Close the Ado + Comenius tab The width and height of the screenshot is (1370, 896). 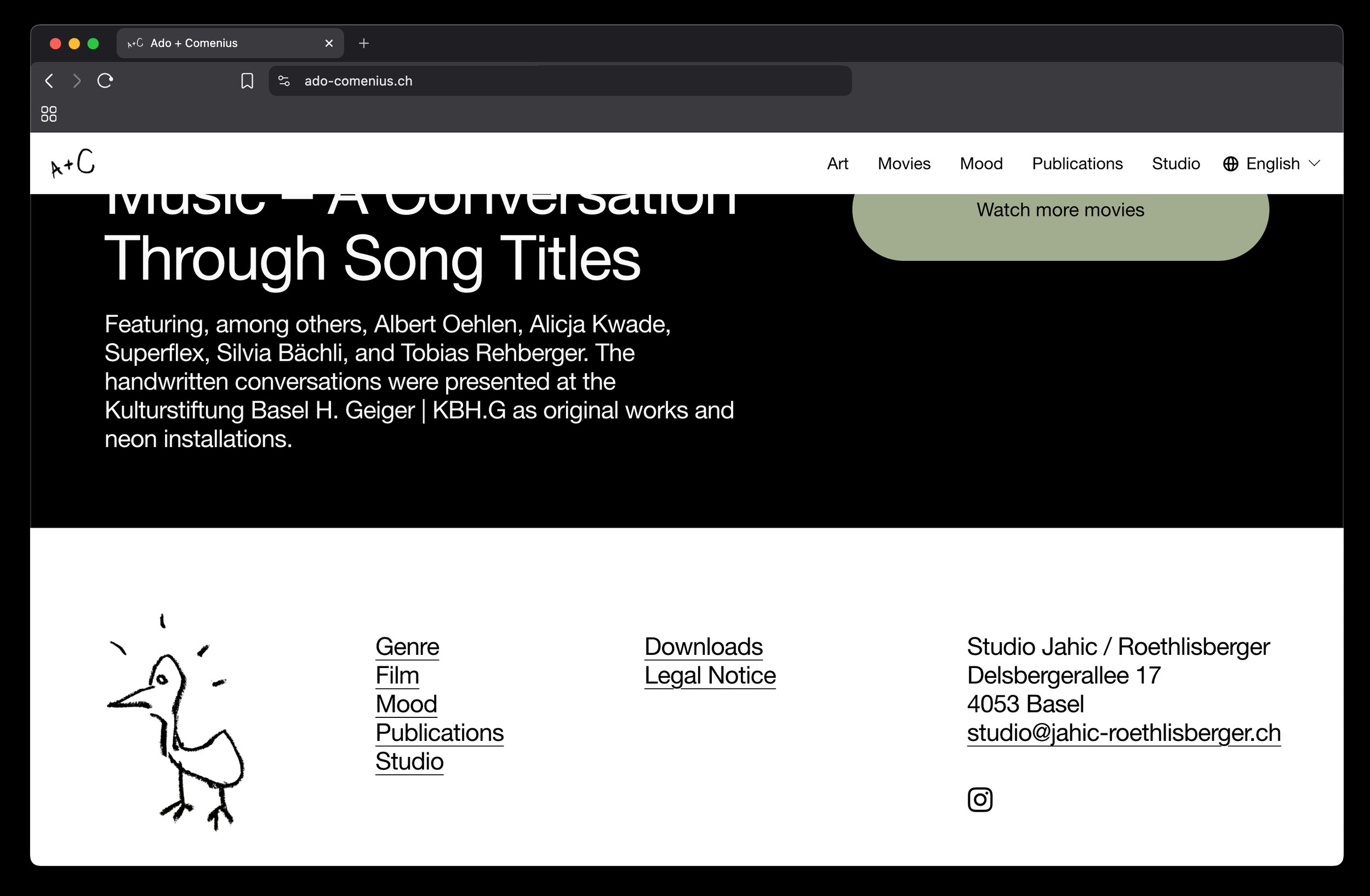click(x=329, y=43)
